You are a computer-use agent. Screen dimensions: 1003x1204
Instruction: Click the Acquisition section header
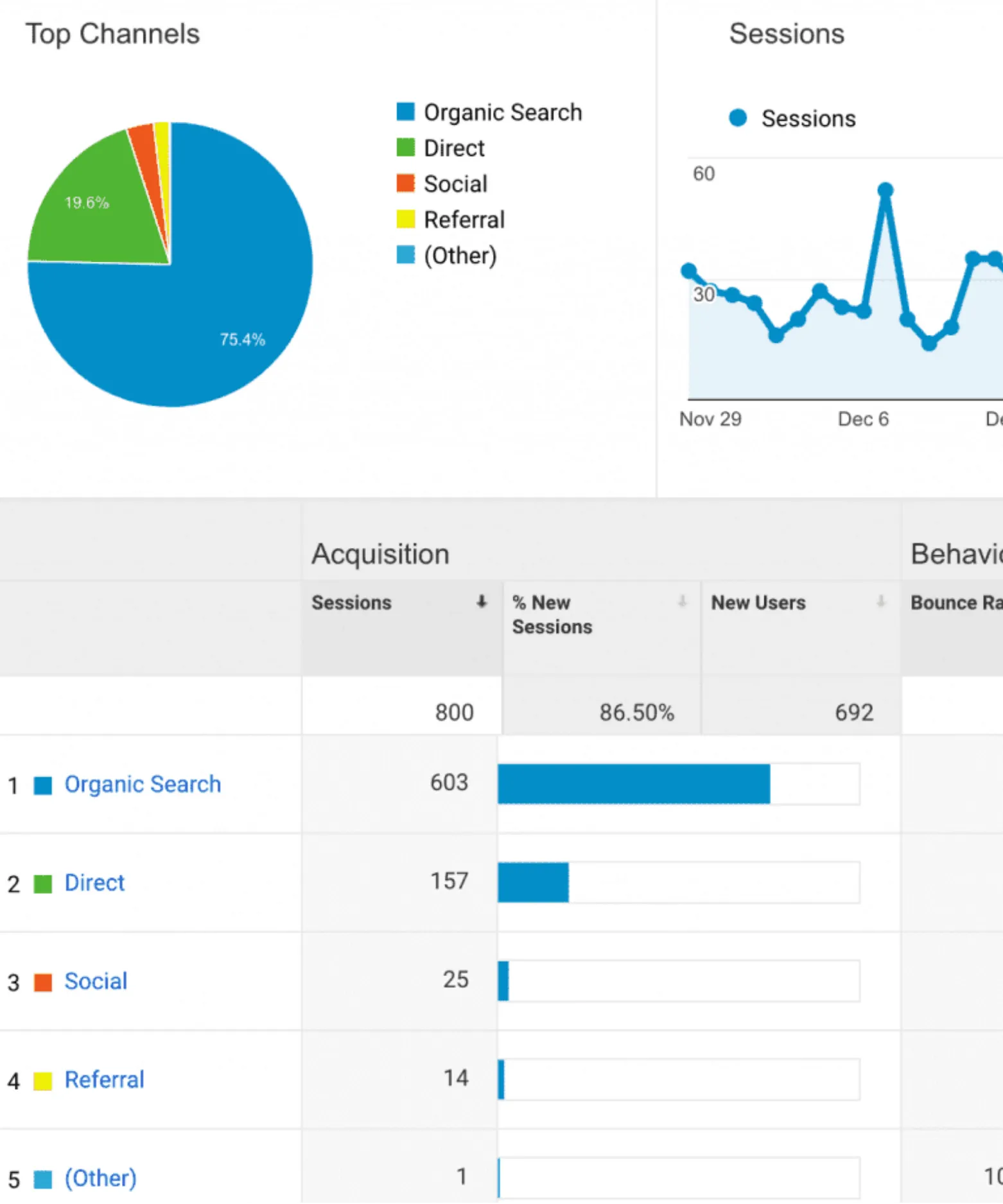click(380, 554)
